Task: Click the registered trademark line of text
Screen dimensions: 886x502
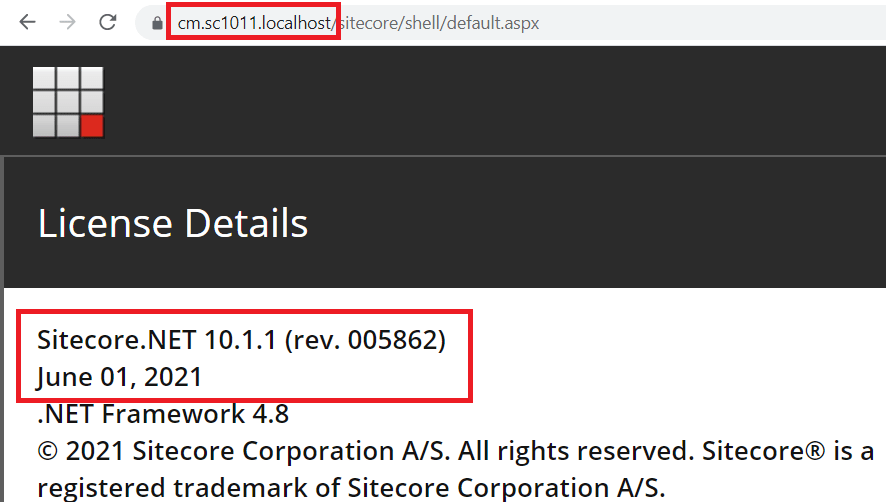Action: tap(350, 487)
